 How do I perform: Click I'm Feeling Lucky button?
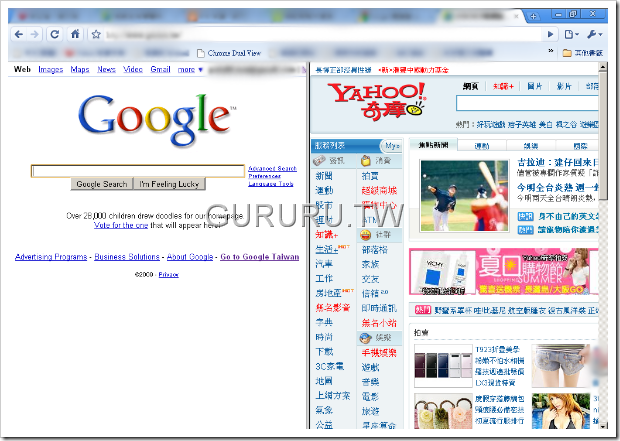[169, 184]
